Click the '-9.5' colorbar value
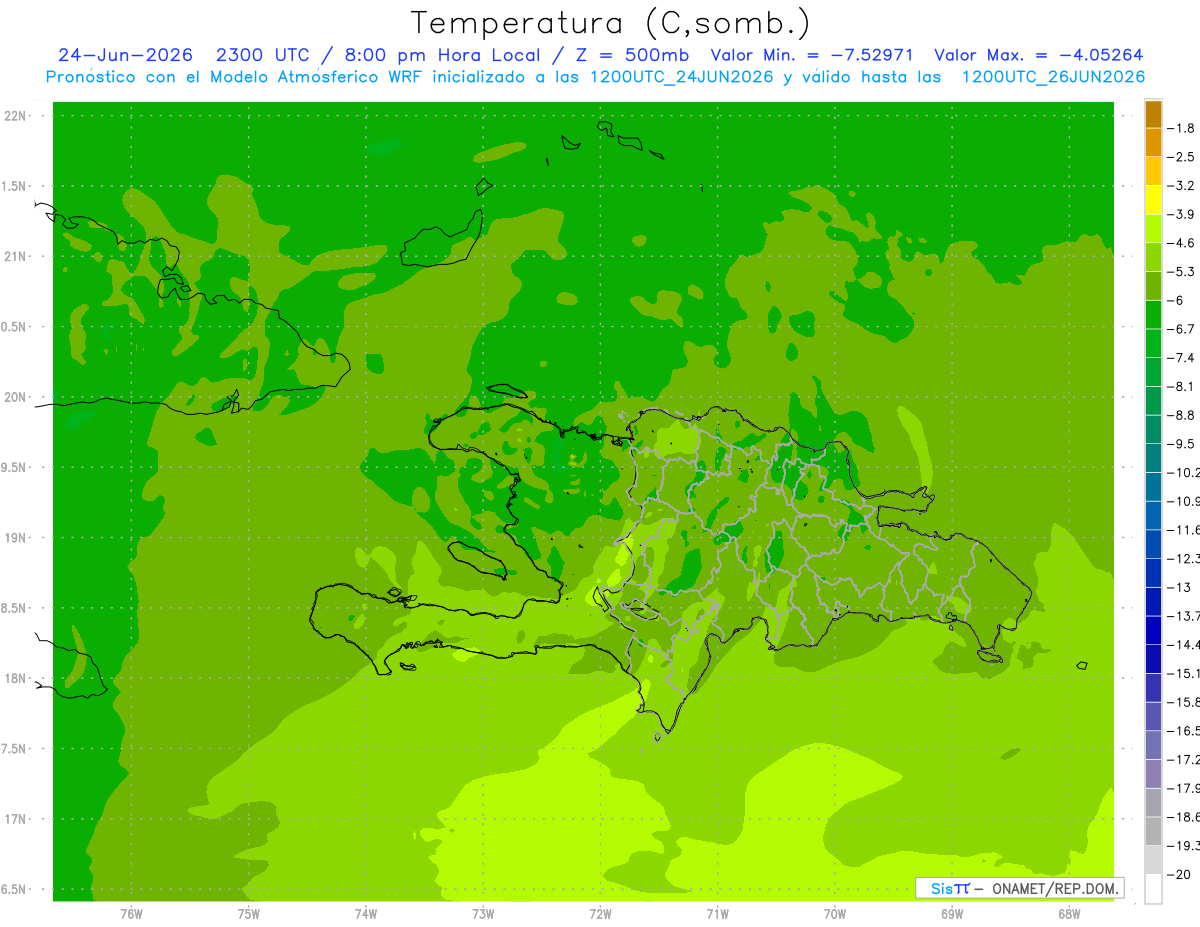 [x=1181, y=444]
